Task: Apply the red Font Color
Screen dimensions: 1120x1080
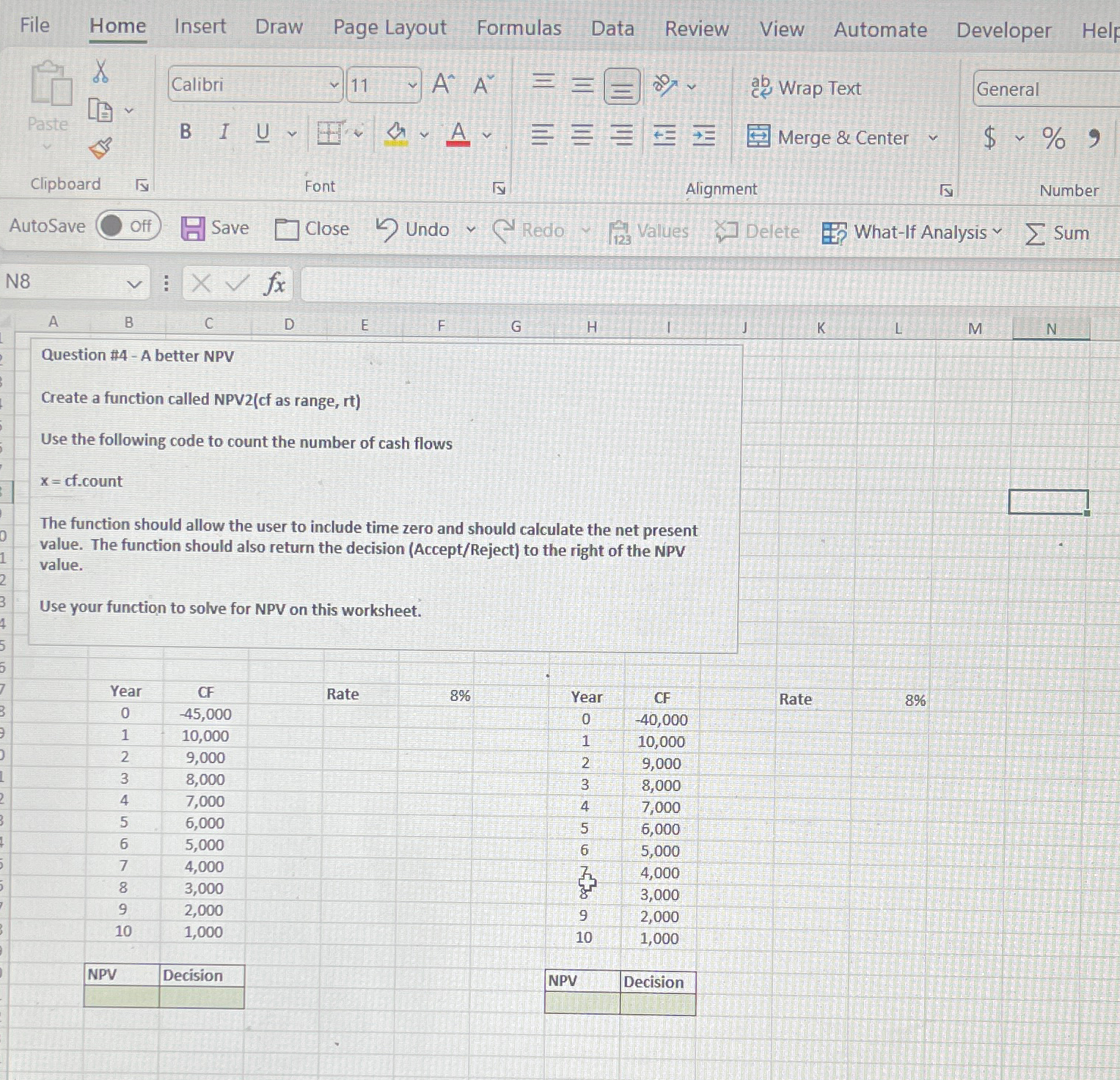Action: coord(458,134)
